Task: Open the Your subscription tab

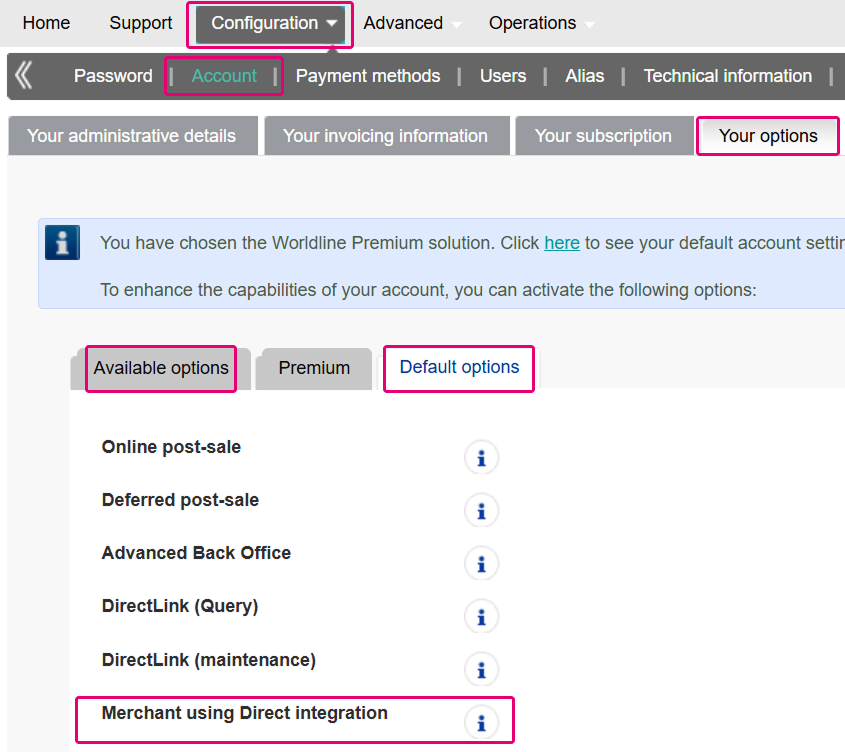Action: pos(603,136)
